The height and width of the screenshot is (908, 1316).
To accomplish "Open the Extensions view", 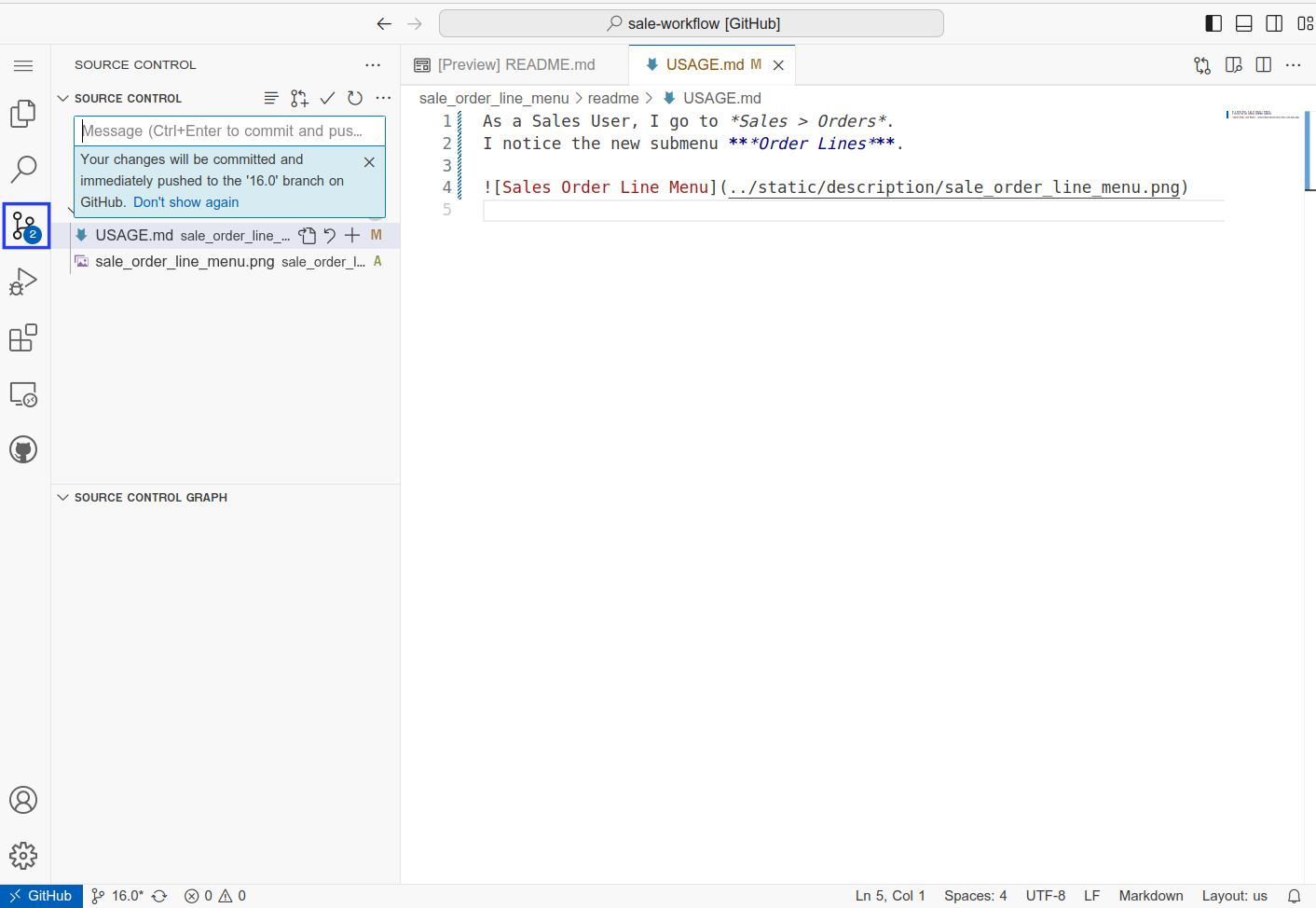I will click(23, 337).
